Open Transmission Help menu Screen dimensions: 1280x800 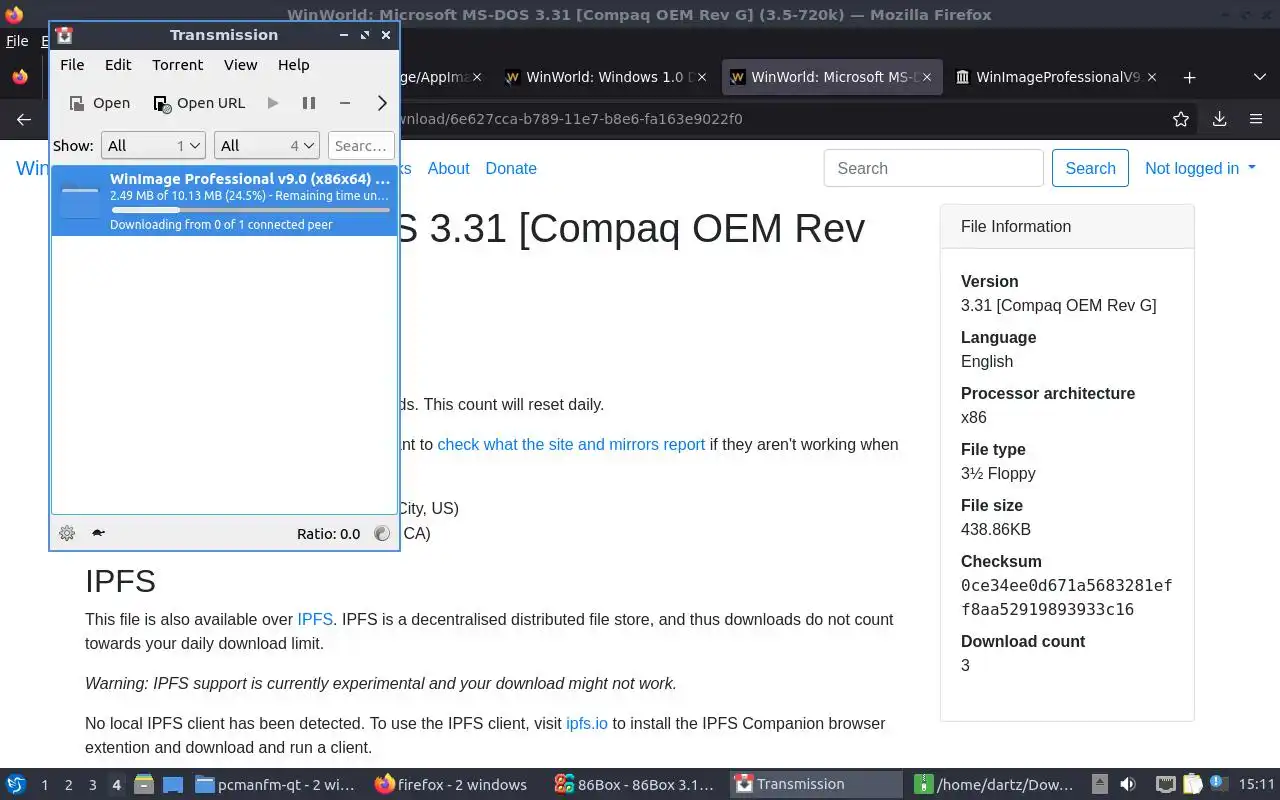(293, 65)
